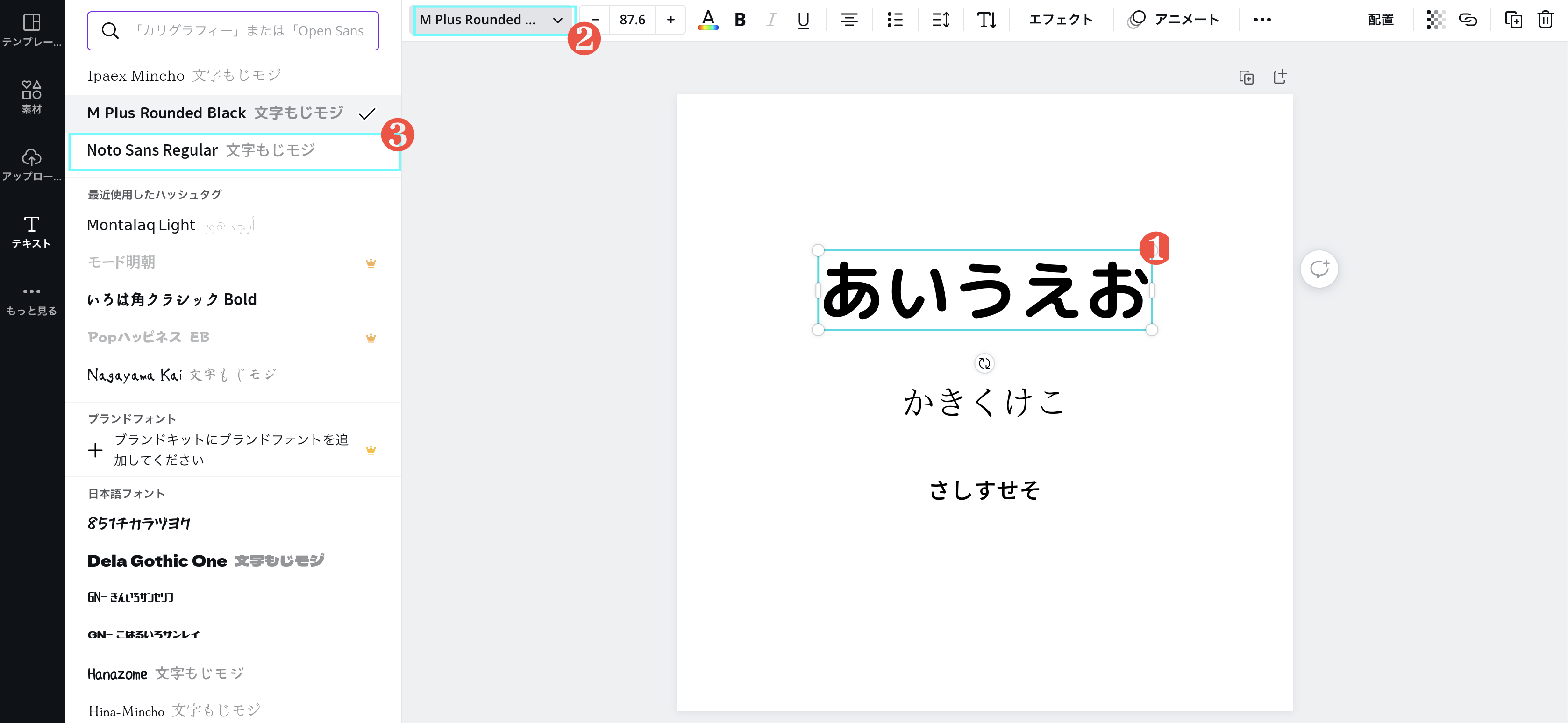Screen dimensions: 1568x723
Task: Click the bulleted list icon
Action: (894, 20)
